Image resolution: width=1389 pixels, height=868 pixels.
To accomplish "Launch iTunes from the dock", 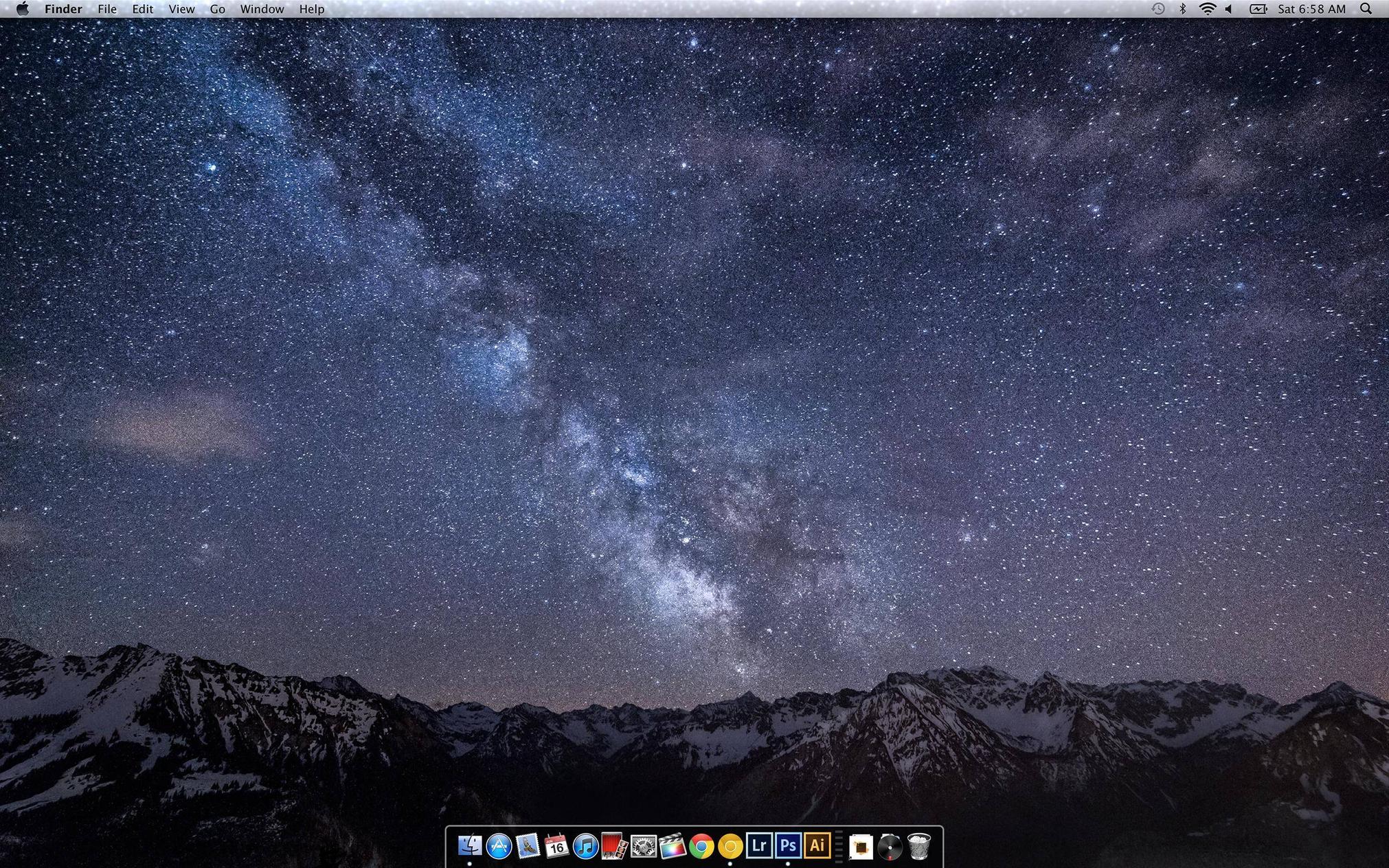I will click(x=585, y=846).
